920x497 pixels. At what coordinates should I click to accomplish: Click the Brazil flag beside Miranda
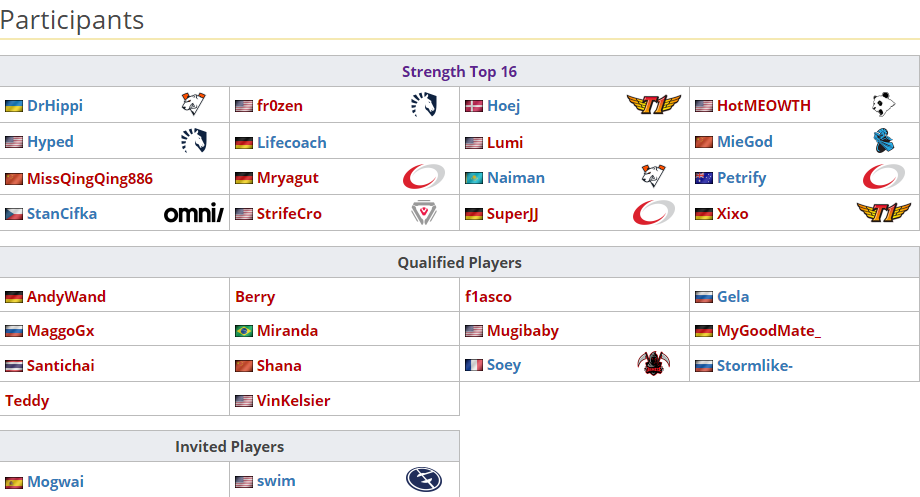click(x=244, y=331)
